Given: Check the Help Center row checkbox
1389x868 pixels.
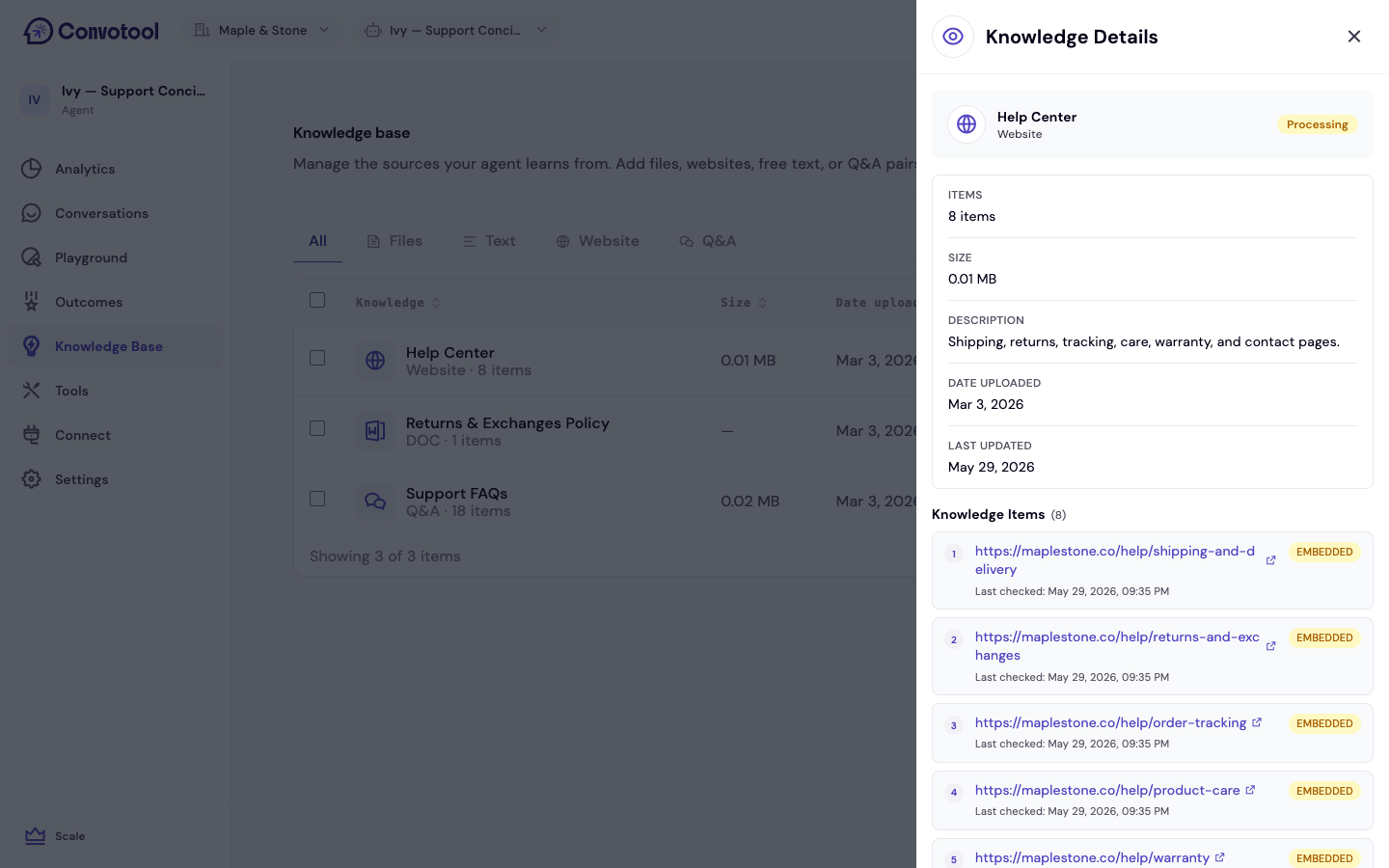Looking at the screenshot, I should (x=317, y=358).
